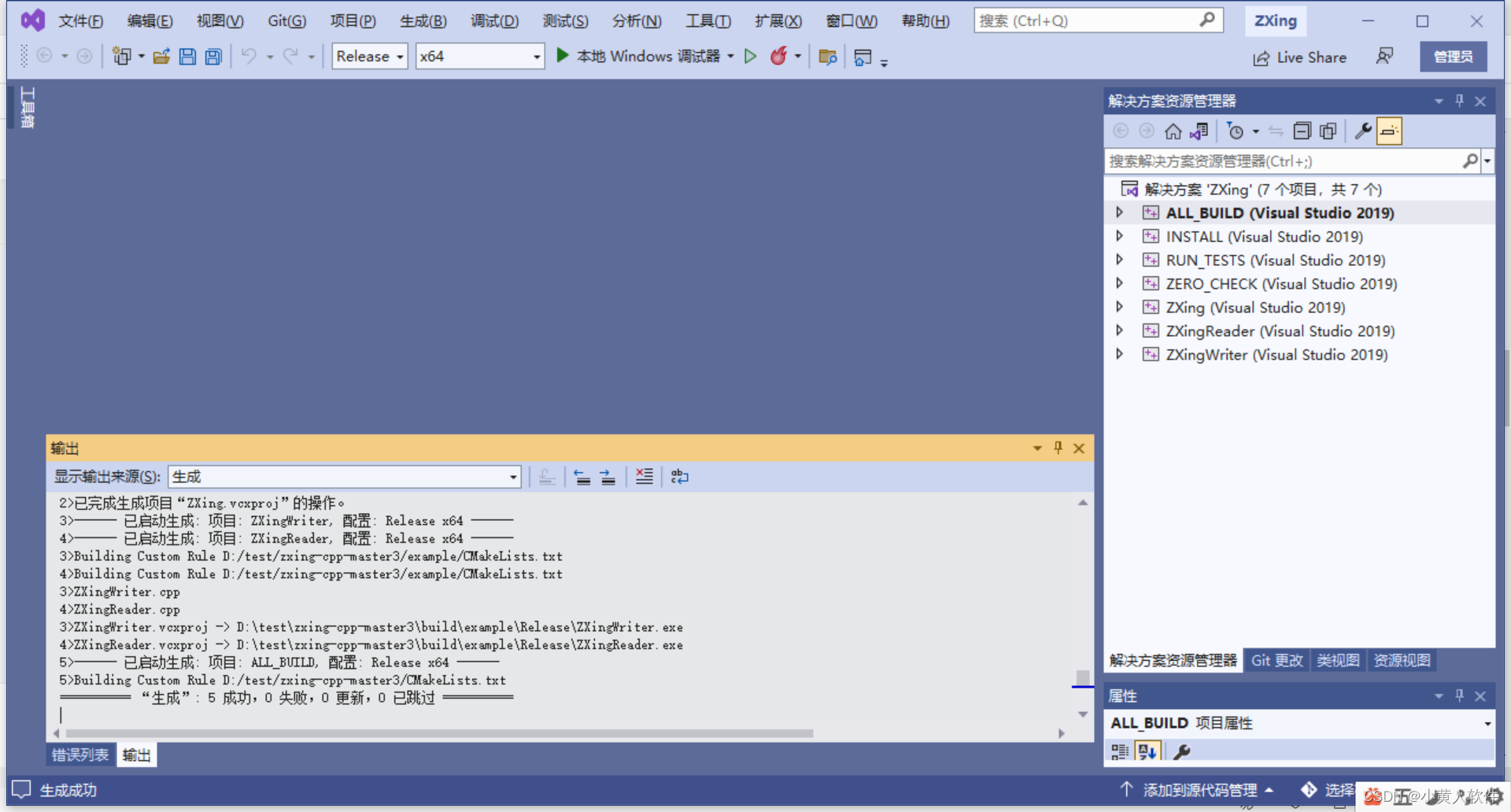Click the Solution Explorer Home icon
1511x812 pixels.
click(x=1173, y=131)
